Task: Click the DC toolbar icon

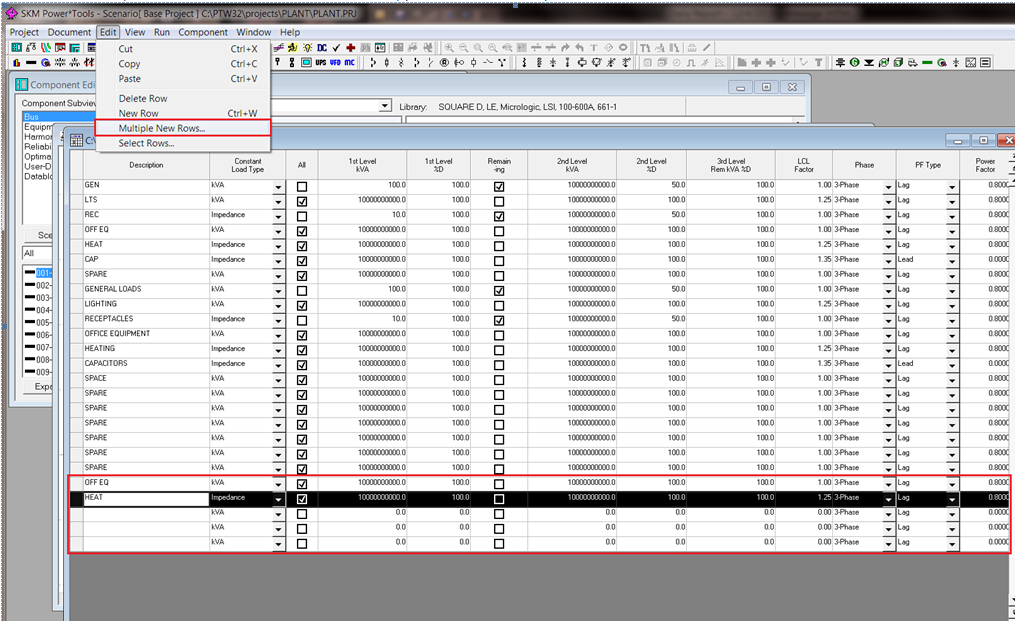Action: click(x=322, y=47)
